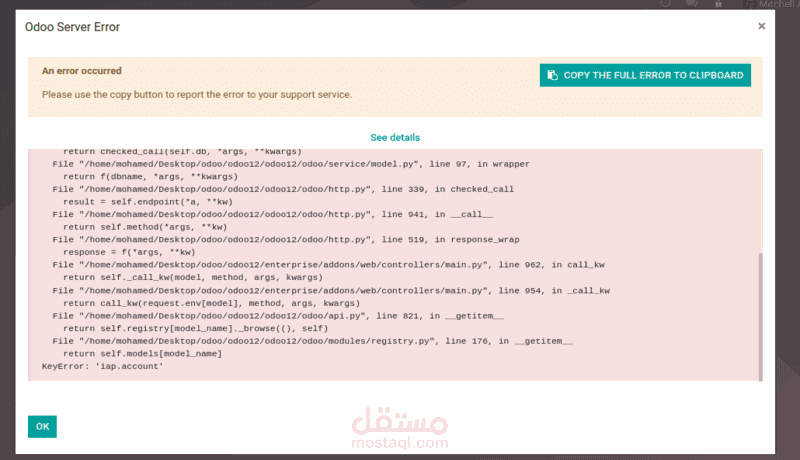The image size is (800, 460).
Task: Open the Mitchell user menu in the top bar
Action: [773, 4]
